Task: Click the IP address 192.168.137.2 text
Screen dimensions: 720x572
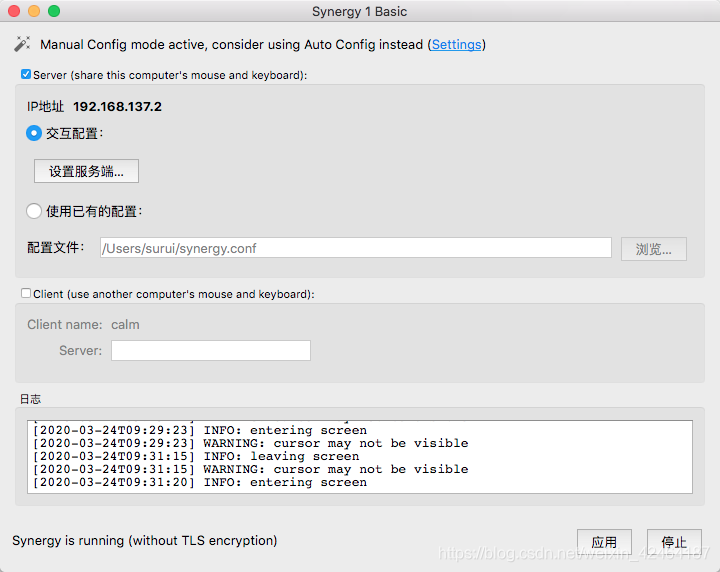Action: pos(118,107)
